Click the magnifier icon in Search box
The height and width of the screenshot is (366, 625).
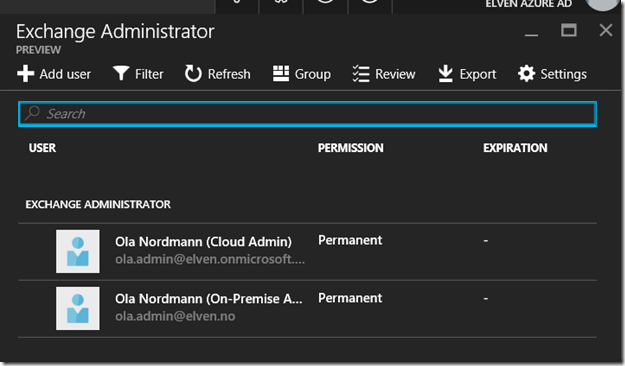click(32, 113)
